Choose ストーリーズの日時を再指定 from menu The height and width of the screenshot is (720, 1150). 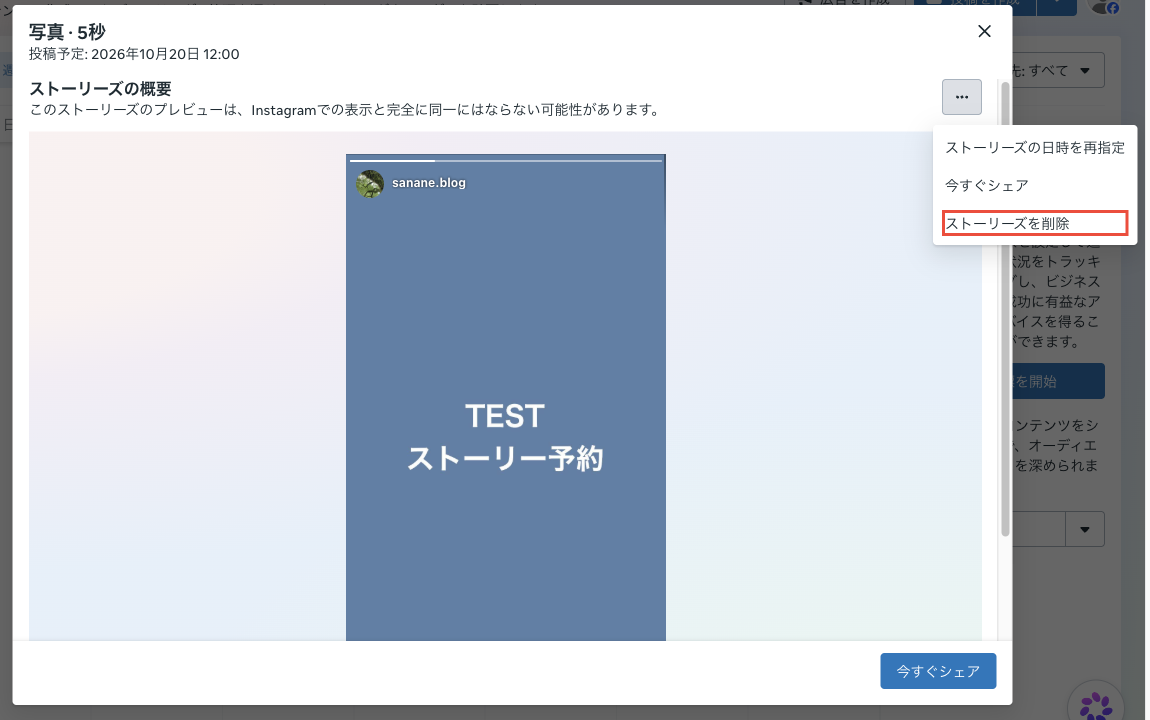coord(1034,147)
